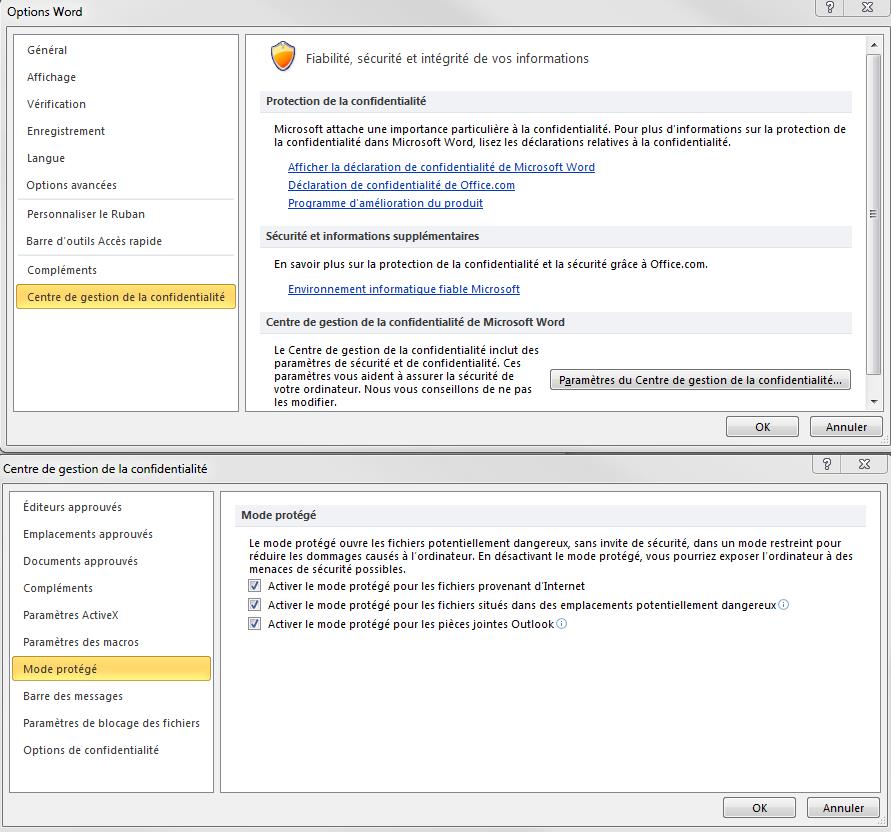Click Paramètres du Centre de gestion de la confidentialité button

tap(700, 380)
